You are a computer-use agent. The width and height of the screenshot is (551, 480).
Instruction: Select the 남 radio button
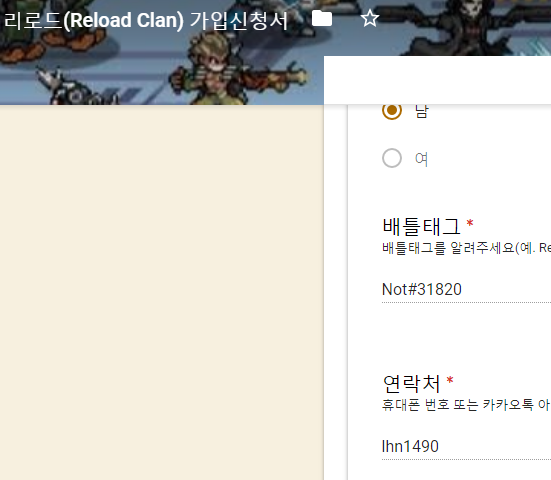(392, 110)
